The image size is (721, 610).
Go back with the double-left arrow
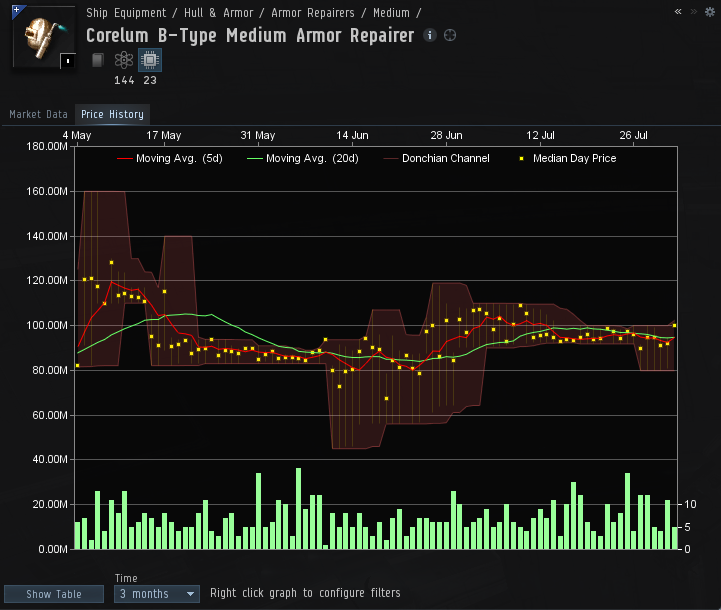point(678,12)
